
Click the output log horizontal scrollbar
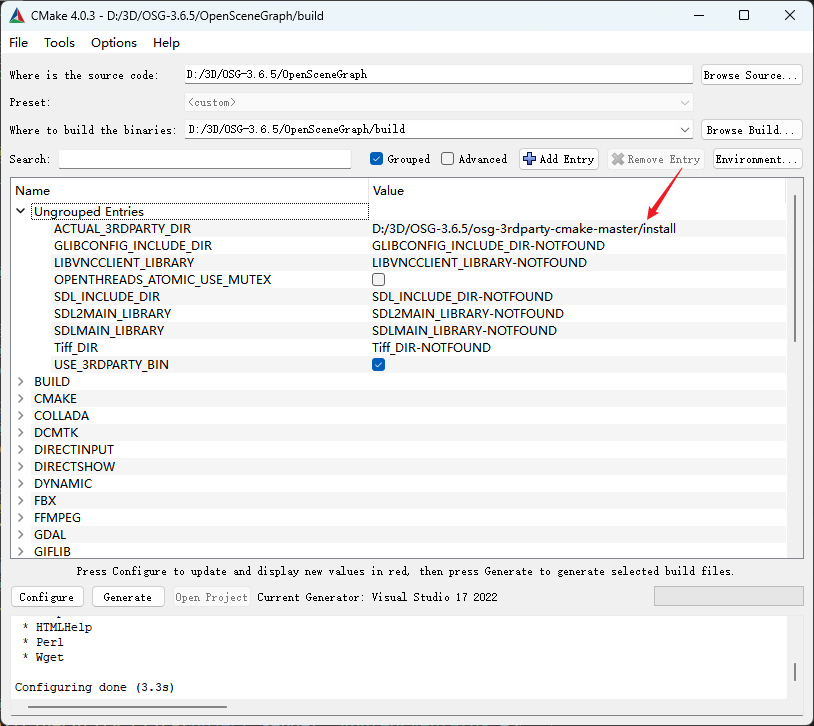point(127,706)
